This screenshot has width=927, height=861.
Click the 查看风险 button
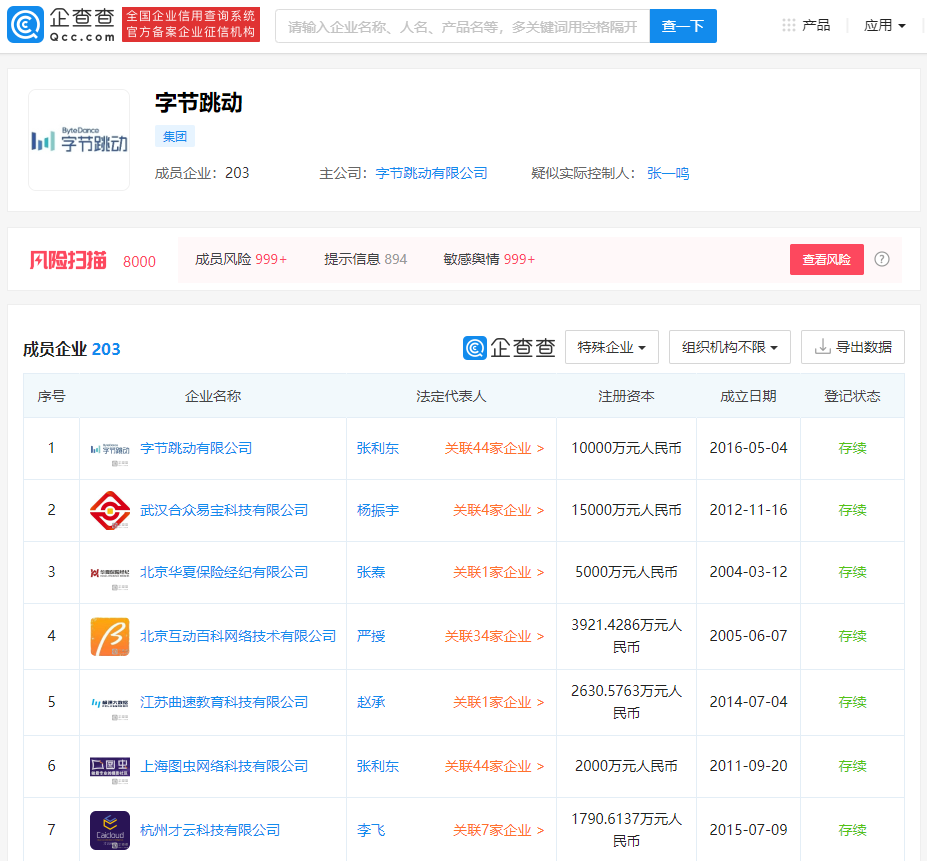(826, 260)
